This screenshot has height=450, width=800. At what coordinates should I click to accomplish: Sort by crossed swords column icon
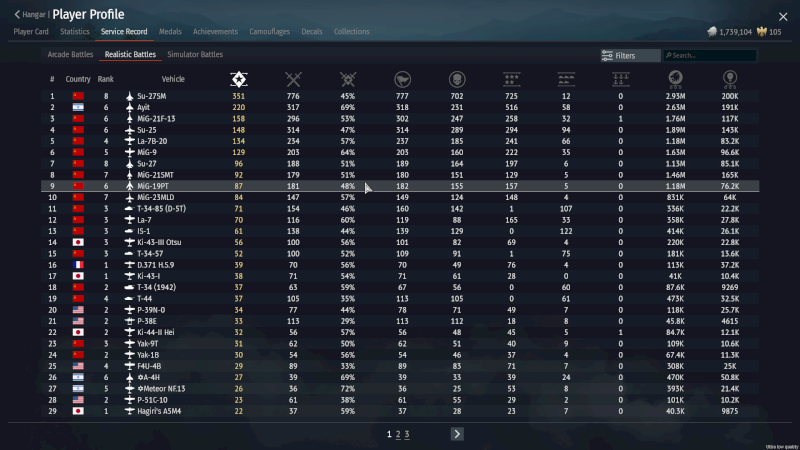pos(293,79)
